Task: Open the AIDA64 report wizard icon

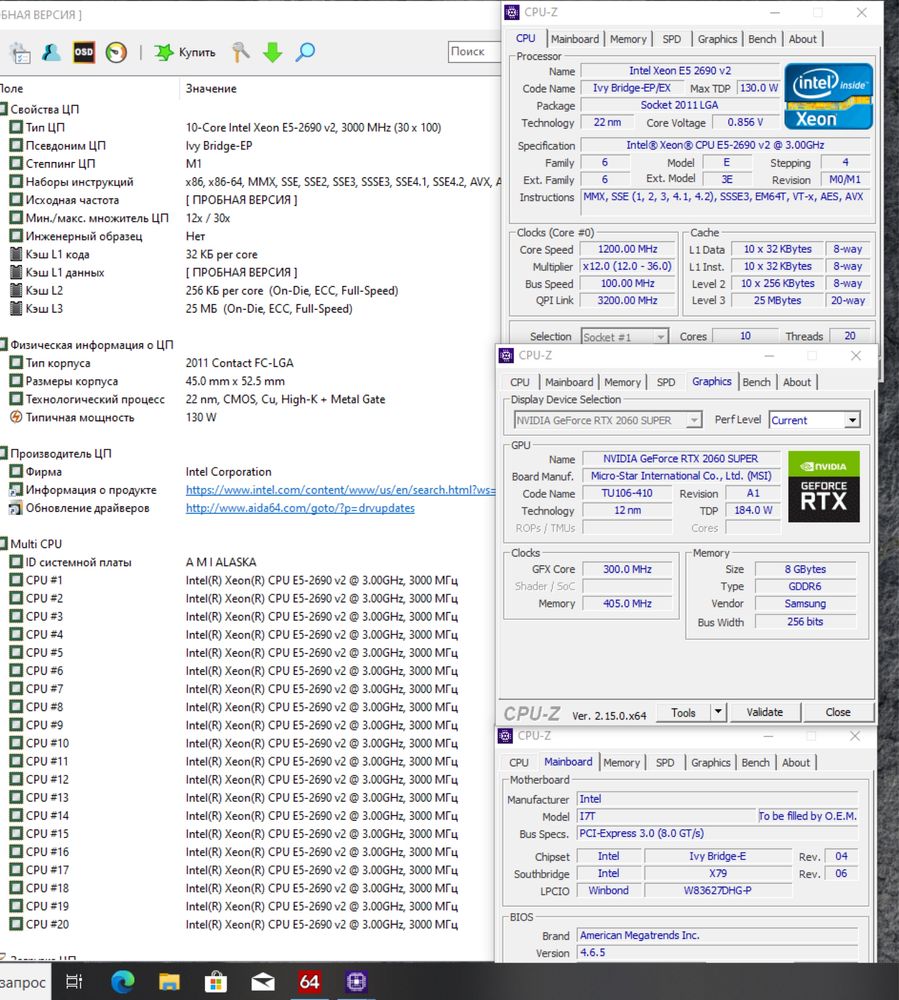Action: click(x=20, y=53)
